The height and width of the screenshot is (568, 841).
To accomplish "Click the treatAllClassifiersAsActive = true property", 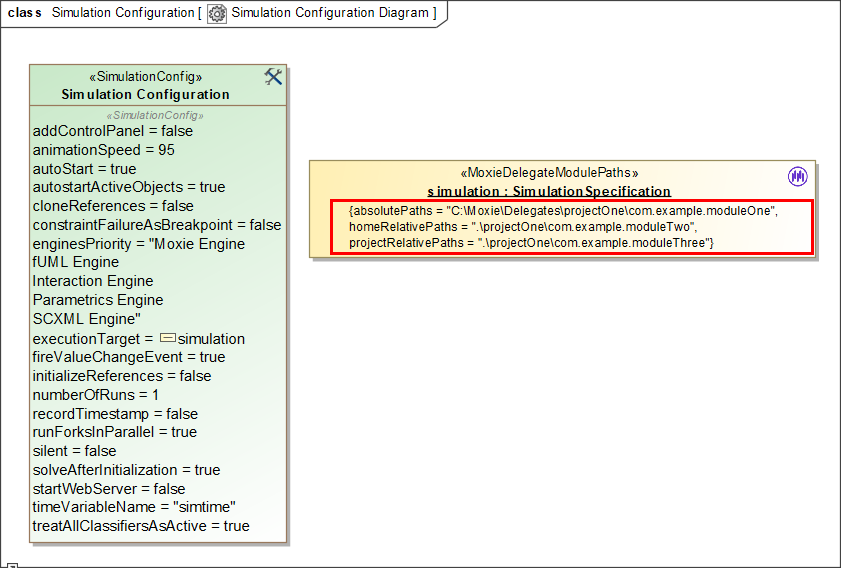I will click(x=141, y=526).
